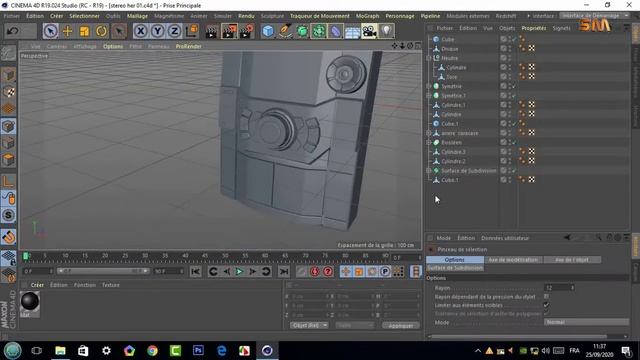640x360 pixels.
Task: Add a Camera object from toolbar
Action: pos(369,31)
